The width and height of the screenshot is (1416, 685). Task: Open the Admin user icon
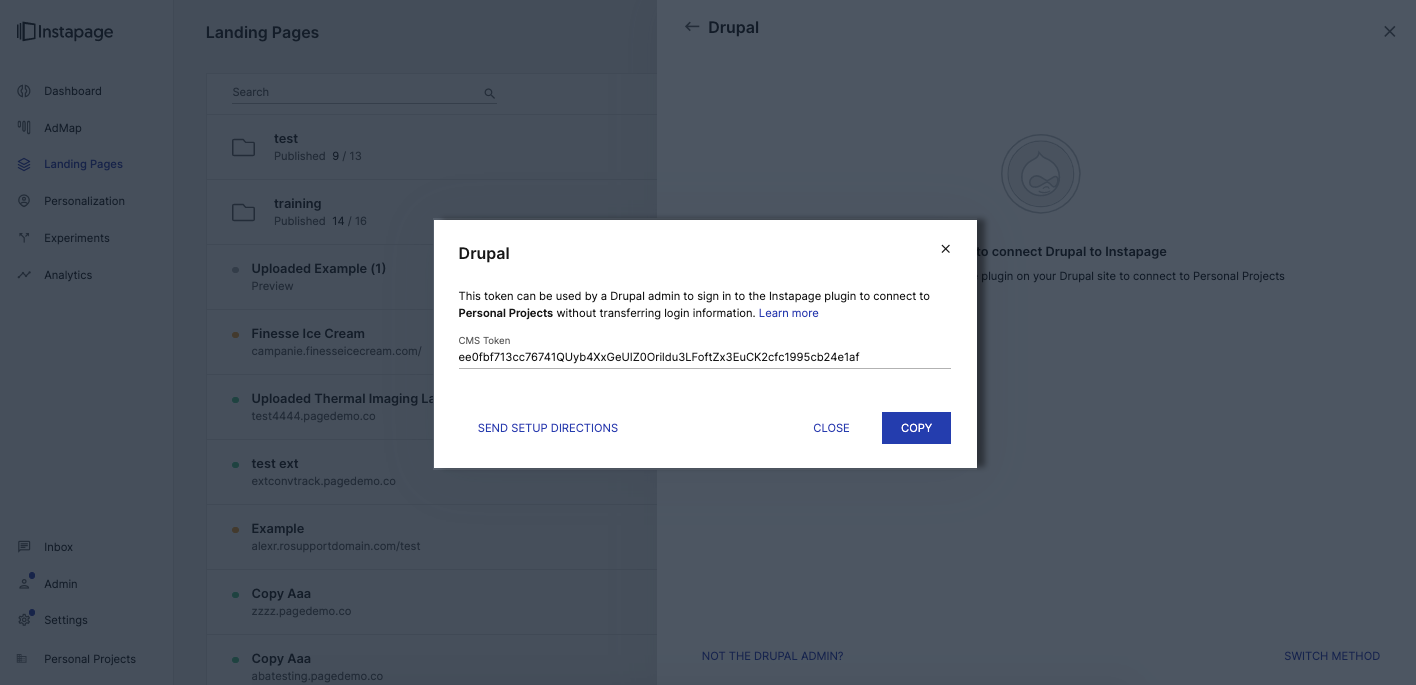coord(24,583)
